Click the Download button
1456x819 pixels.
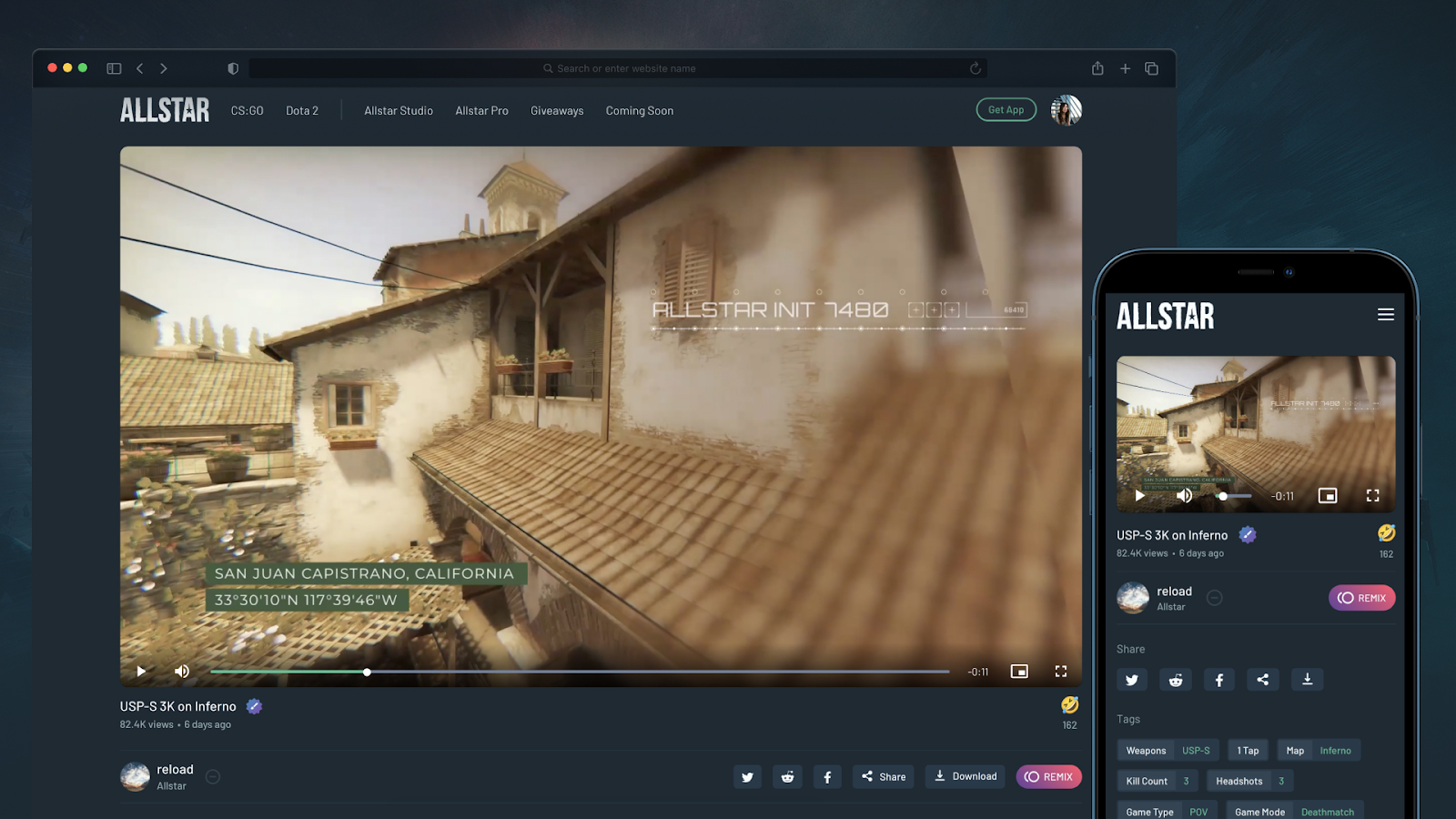966,777
